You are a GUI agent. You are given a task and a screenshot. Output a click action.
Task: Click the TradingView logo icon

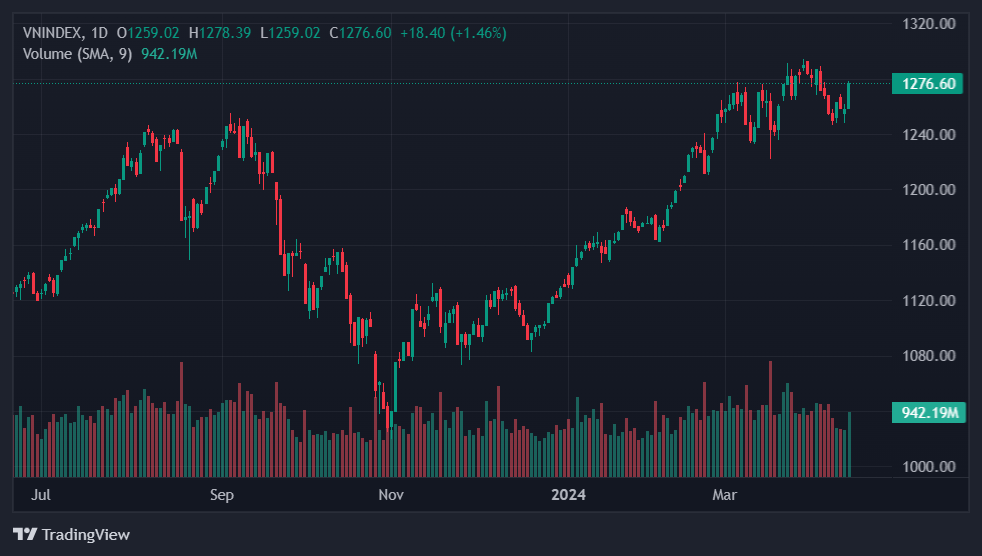coord(25,535)
